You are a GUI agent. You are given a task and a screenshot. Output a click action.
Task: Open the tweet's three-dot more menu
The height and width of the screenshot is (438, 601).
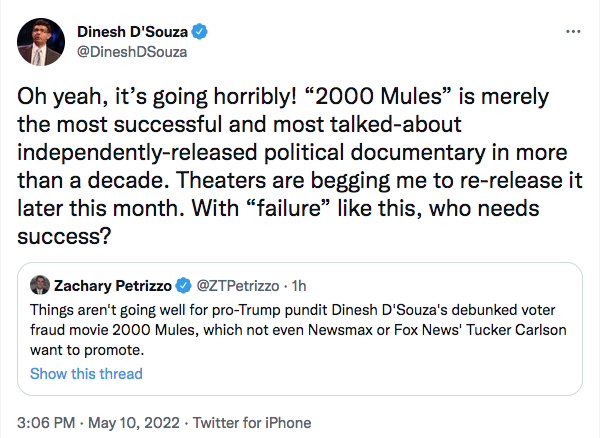(573, 31)
